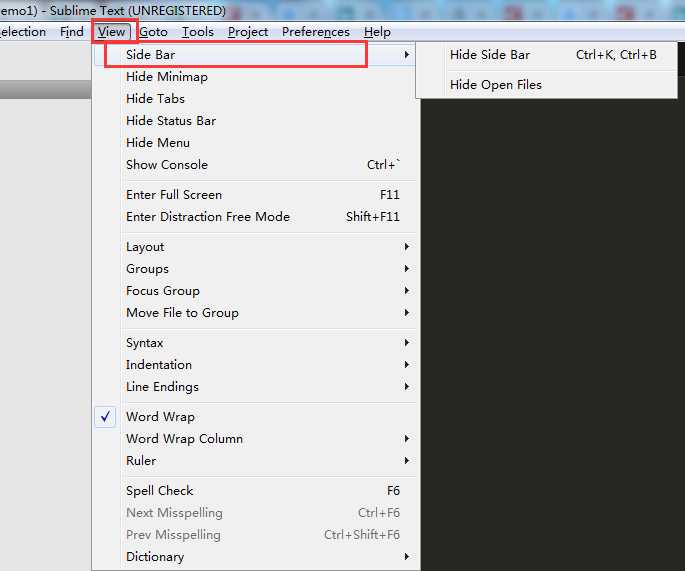
Task: Expand the Groups submenu
Action: point(255,269)
